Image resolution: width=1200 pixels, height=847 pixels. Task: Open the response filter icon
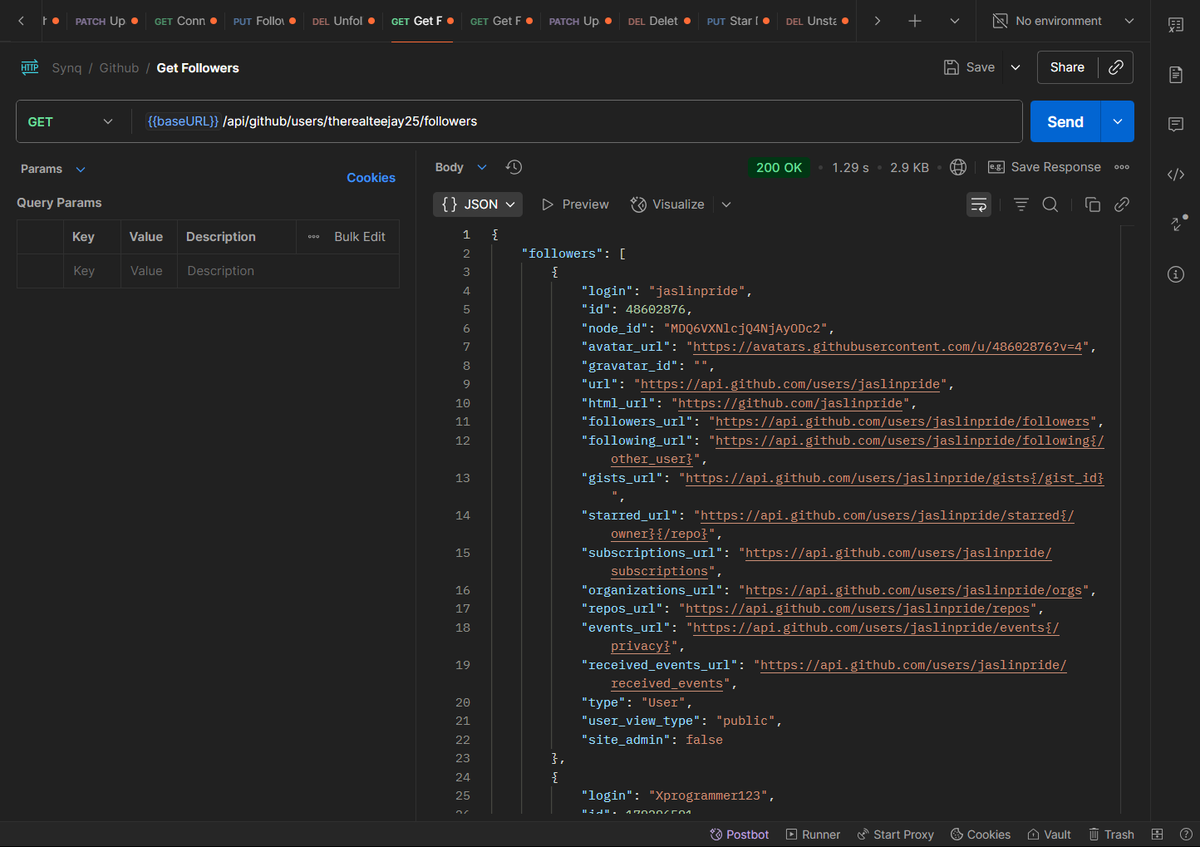tap(1021, 204)
